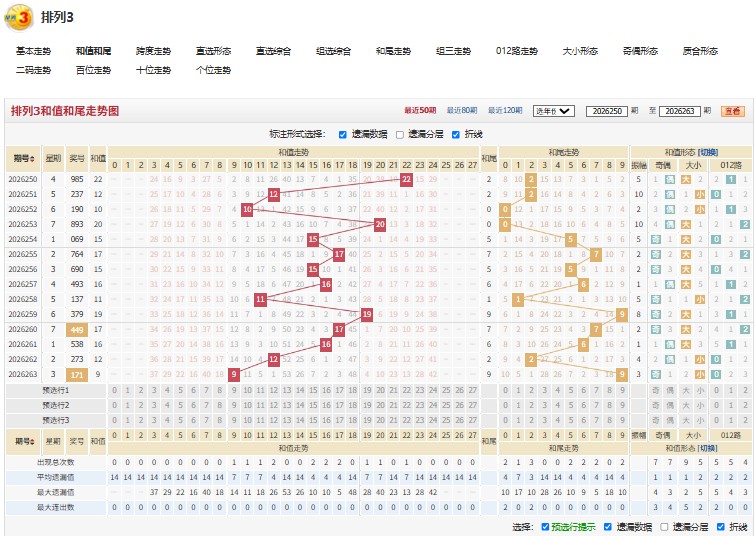Select number 27 in 预选行3 row
The width and height of the screenshot is (756, 536).
pyautogui.click(x=472, y=420)
